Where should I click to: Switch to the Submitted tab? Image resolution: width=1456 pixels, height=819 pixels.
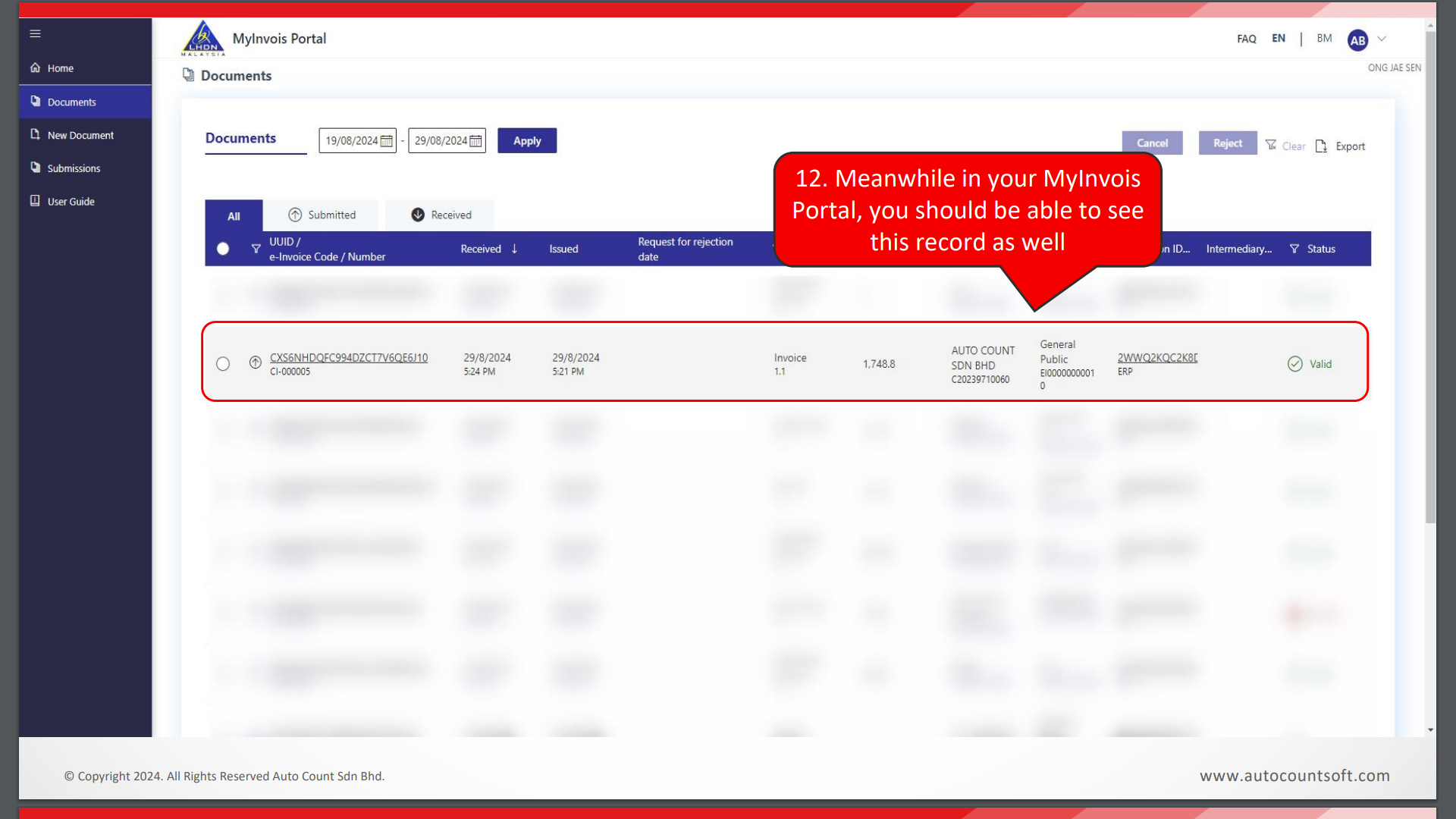tap(322, 215)
